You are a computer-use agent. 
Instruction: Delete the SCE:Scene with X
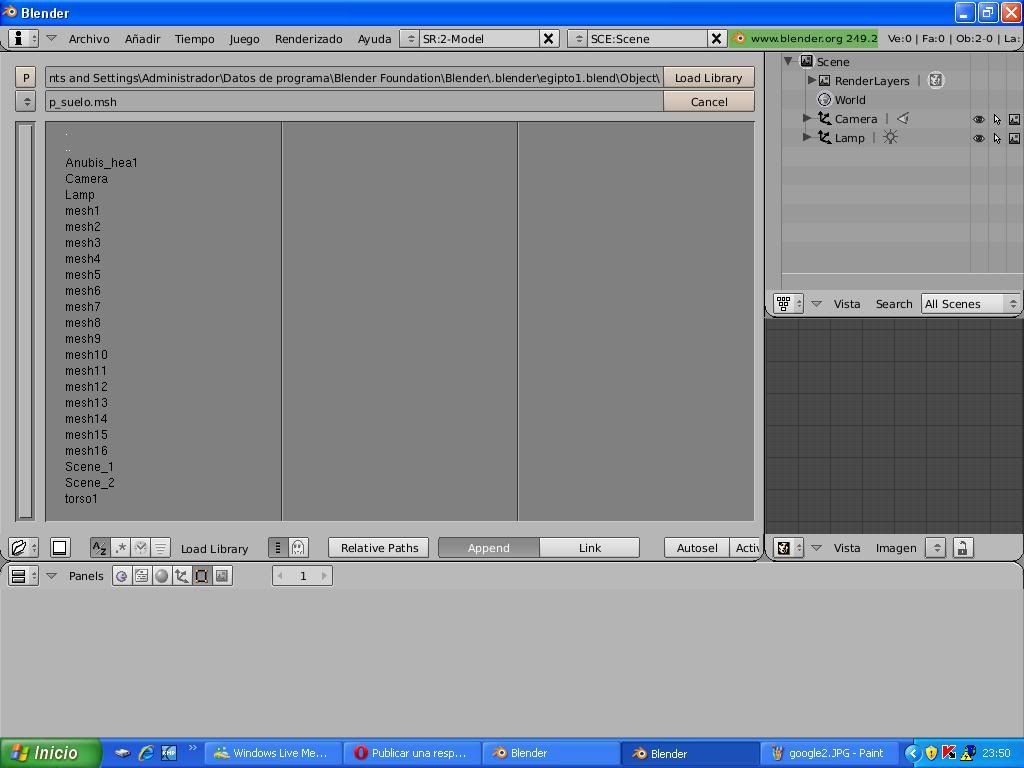[x=716, y=39]
